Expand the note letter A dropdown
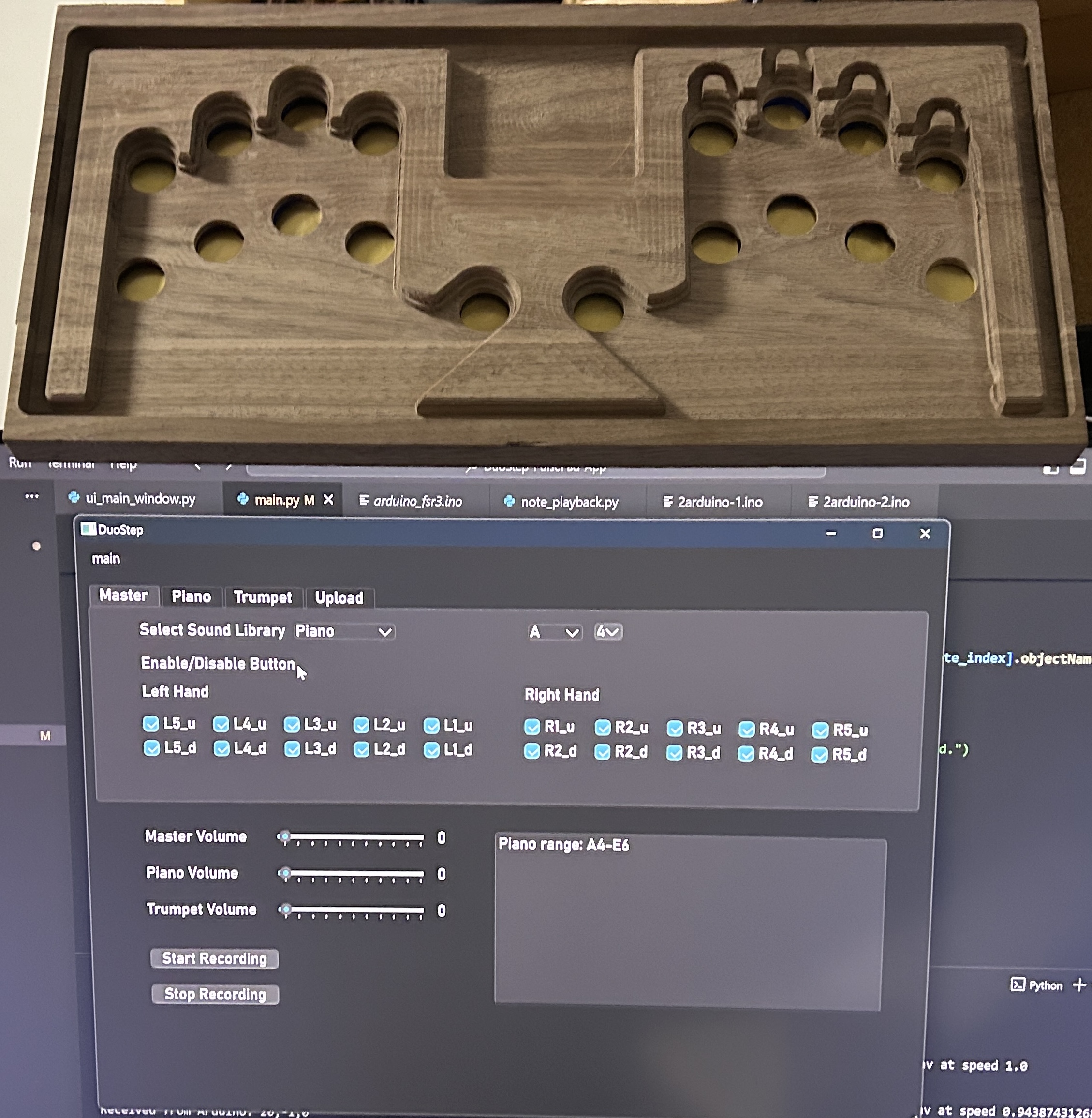Viewport: 1092px width, 1118px height. click(x=554, y=632)
